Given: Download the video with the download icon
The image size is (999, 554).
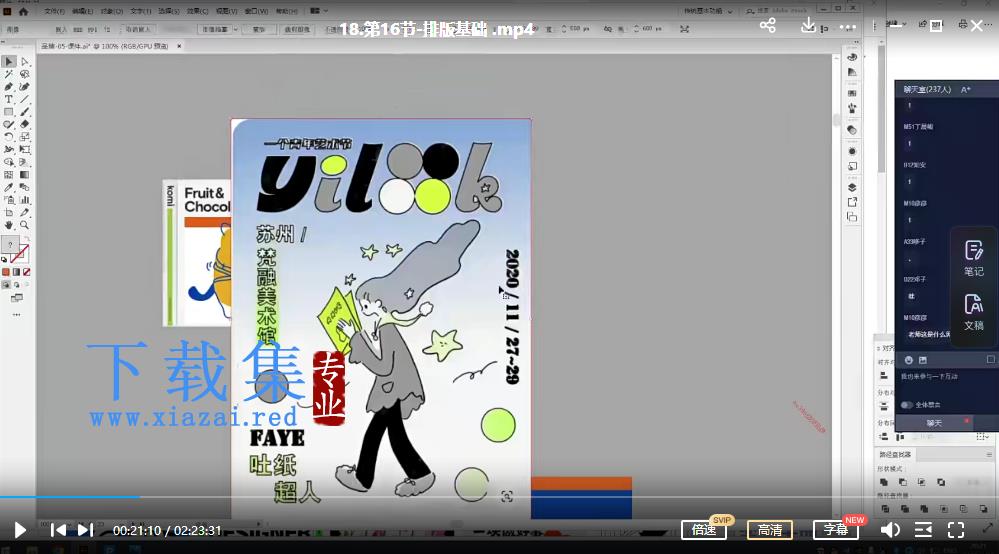Looking at the screenshot, I should tap(808, 25).
